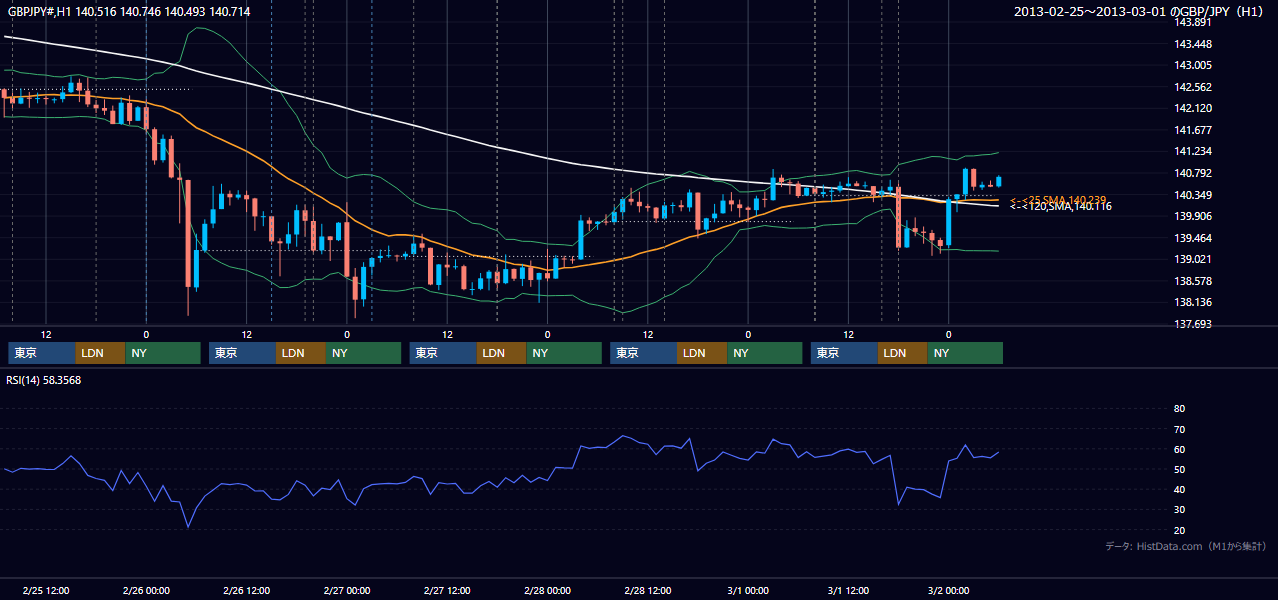Open the HistData.com data credit text
This screenshot has height=600, width=1278.
point(1186,546)
